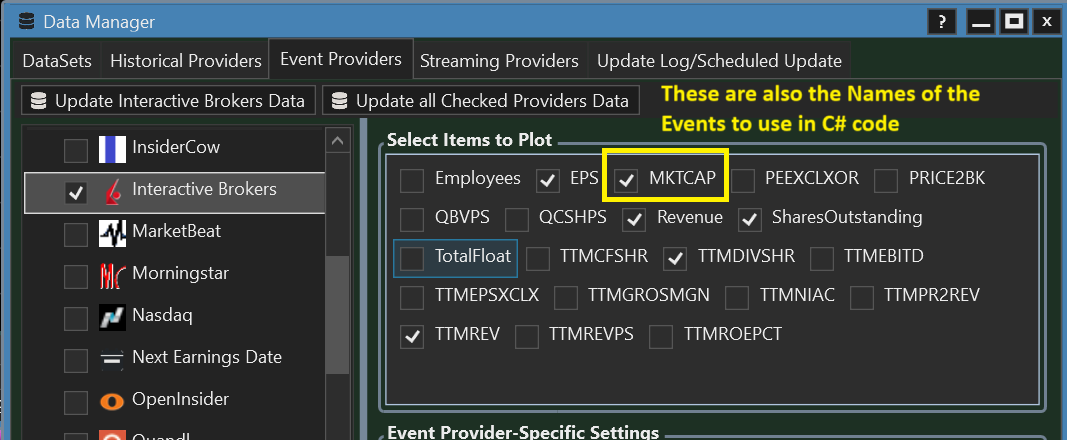
Task: Check the QCSHPS plot item
Action: (x=516, y=220)
